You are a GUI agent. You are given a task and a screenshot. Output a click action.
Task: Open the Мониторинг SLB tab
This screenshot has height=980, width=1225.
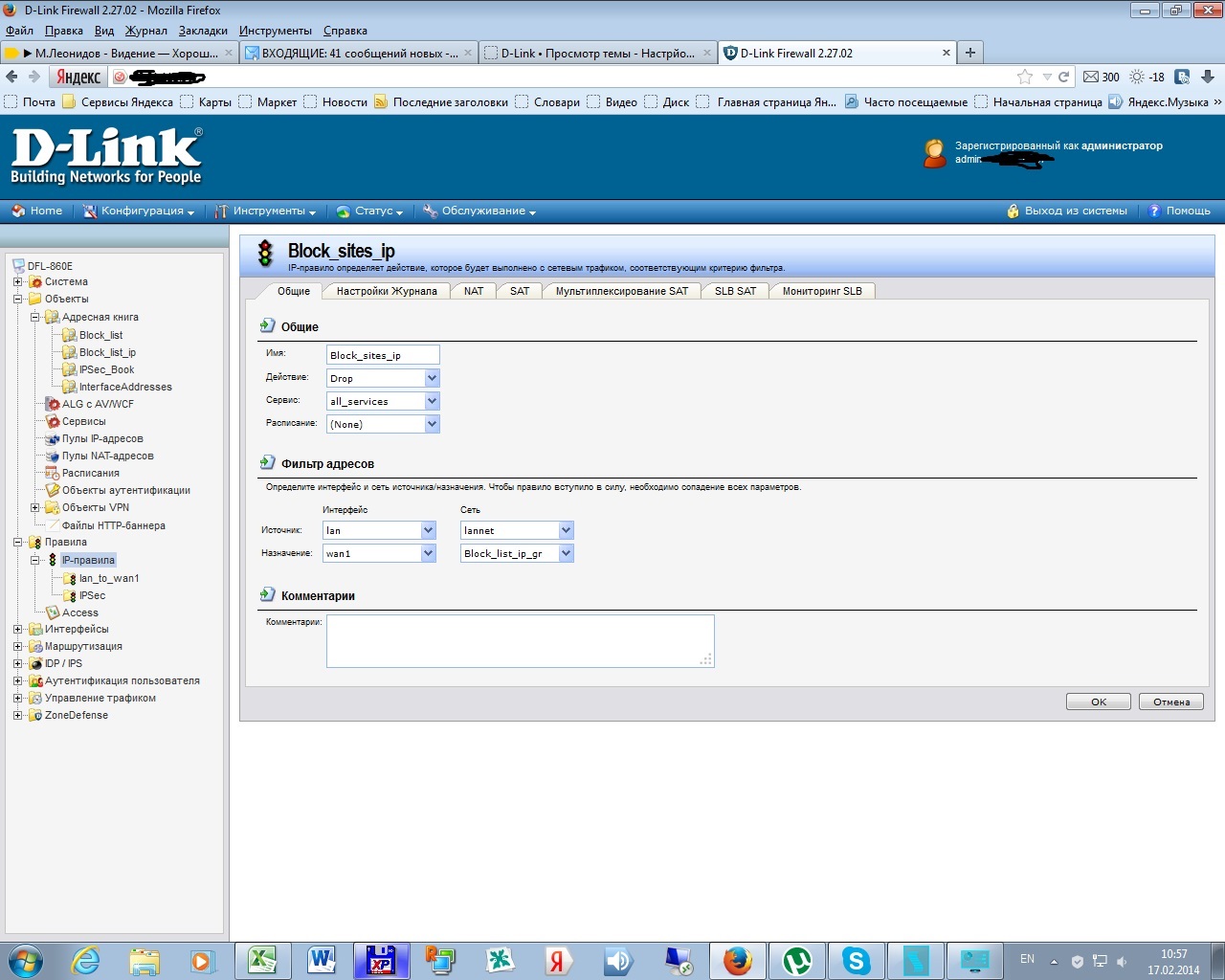coord(822,291)
